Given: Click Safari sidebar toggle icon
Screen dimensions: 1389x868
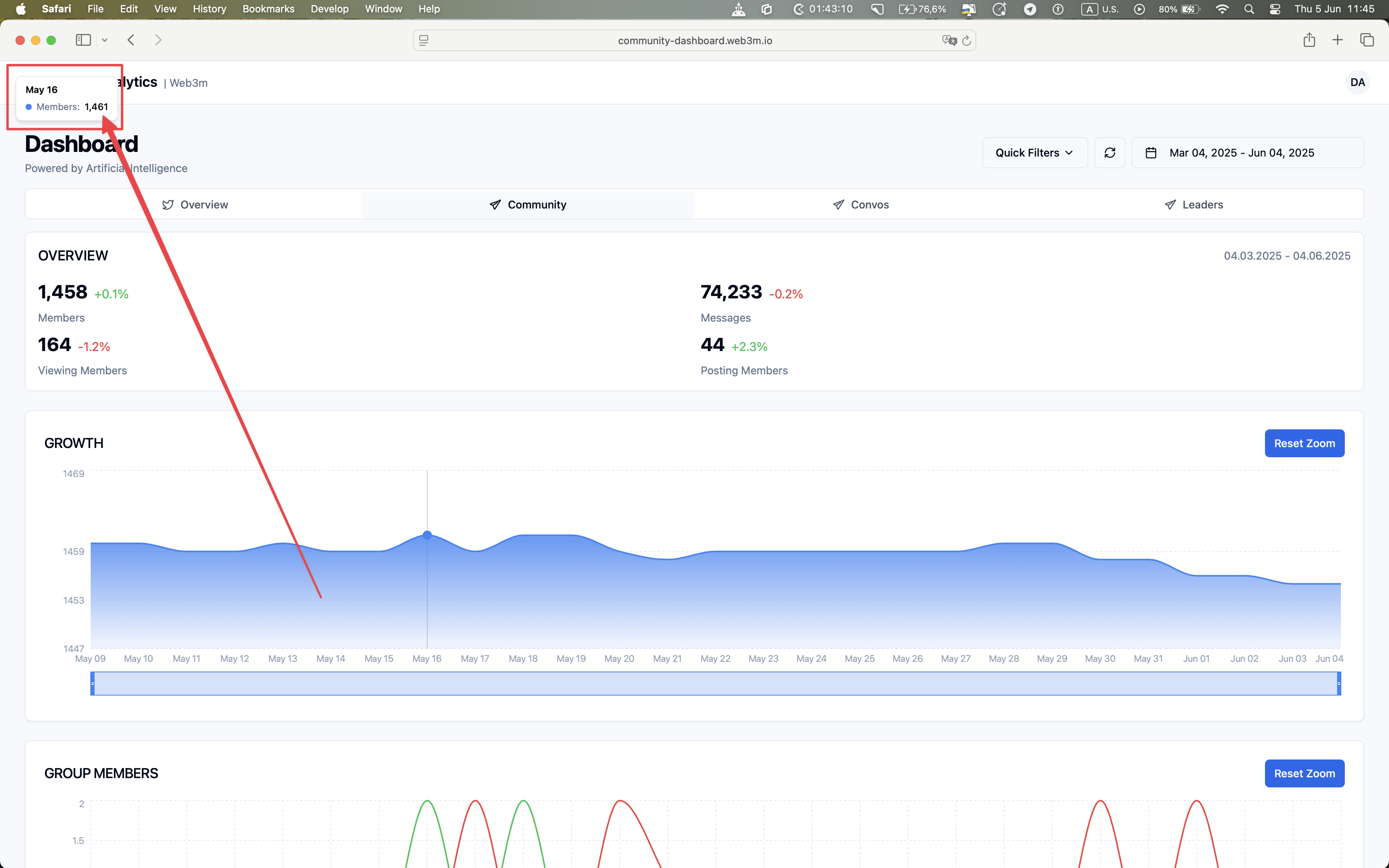Looking at the screenshot, I should [x=83, y=40].
